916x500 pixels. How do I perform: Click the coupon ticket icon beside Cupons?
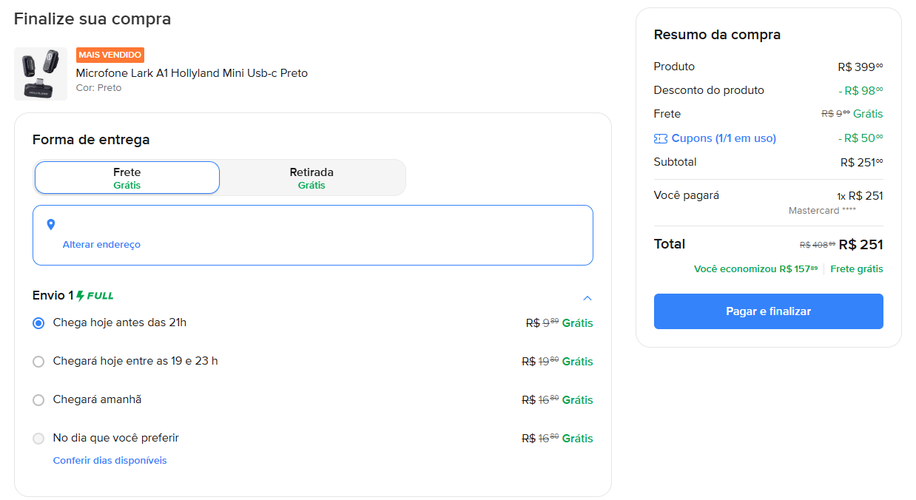click(660, 138)
